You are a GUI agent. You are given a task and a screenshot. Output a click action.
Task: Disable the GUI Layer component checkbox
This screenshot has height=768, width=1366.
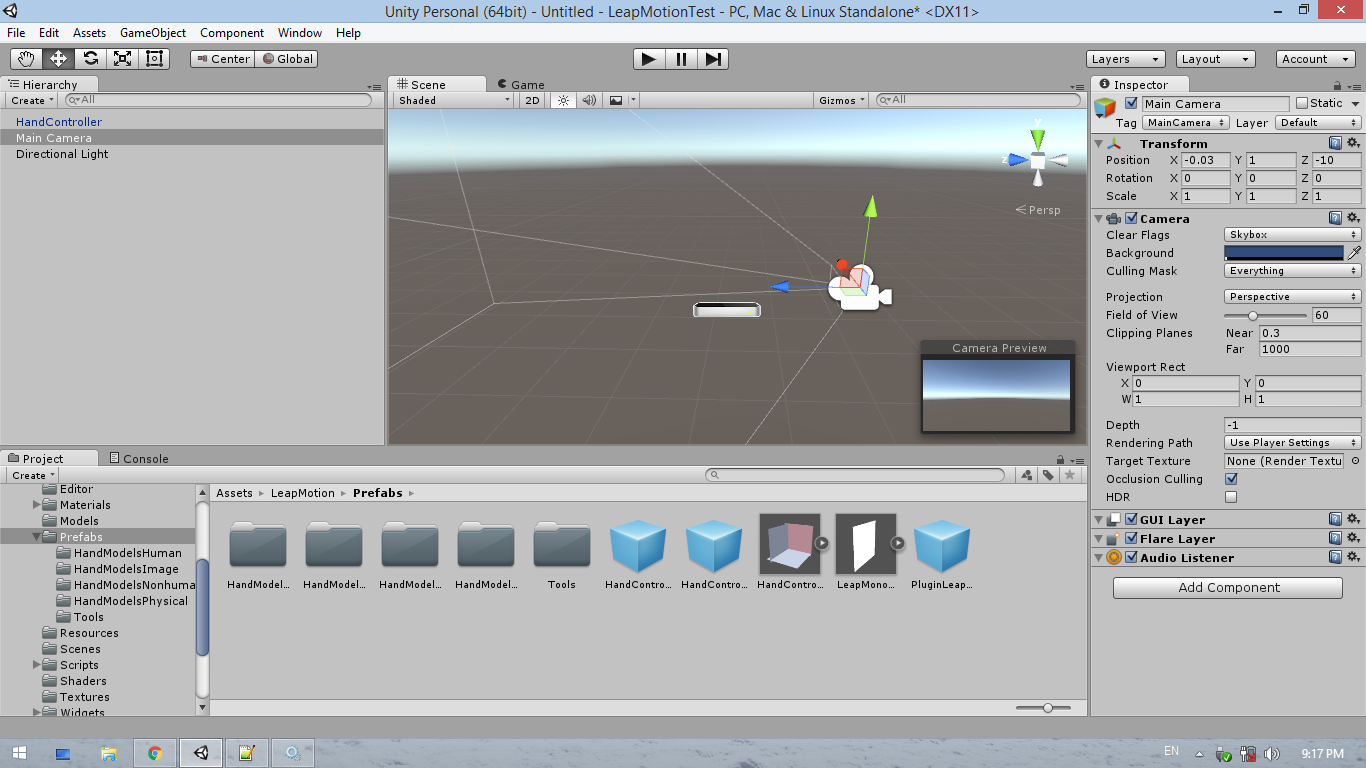[1131, 519]
